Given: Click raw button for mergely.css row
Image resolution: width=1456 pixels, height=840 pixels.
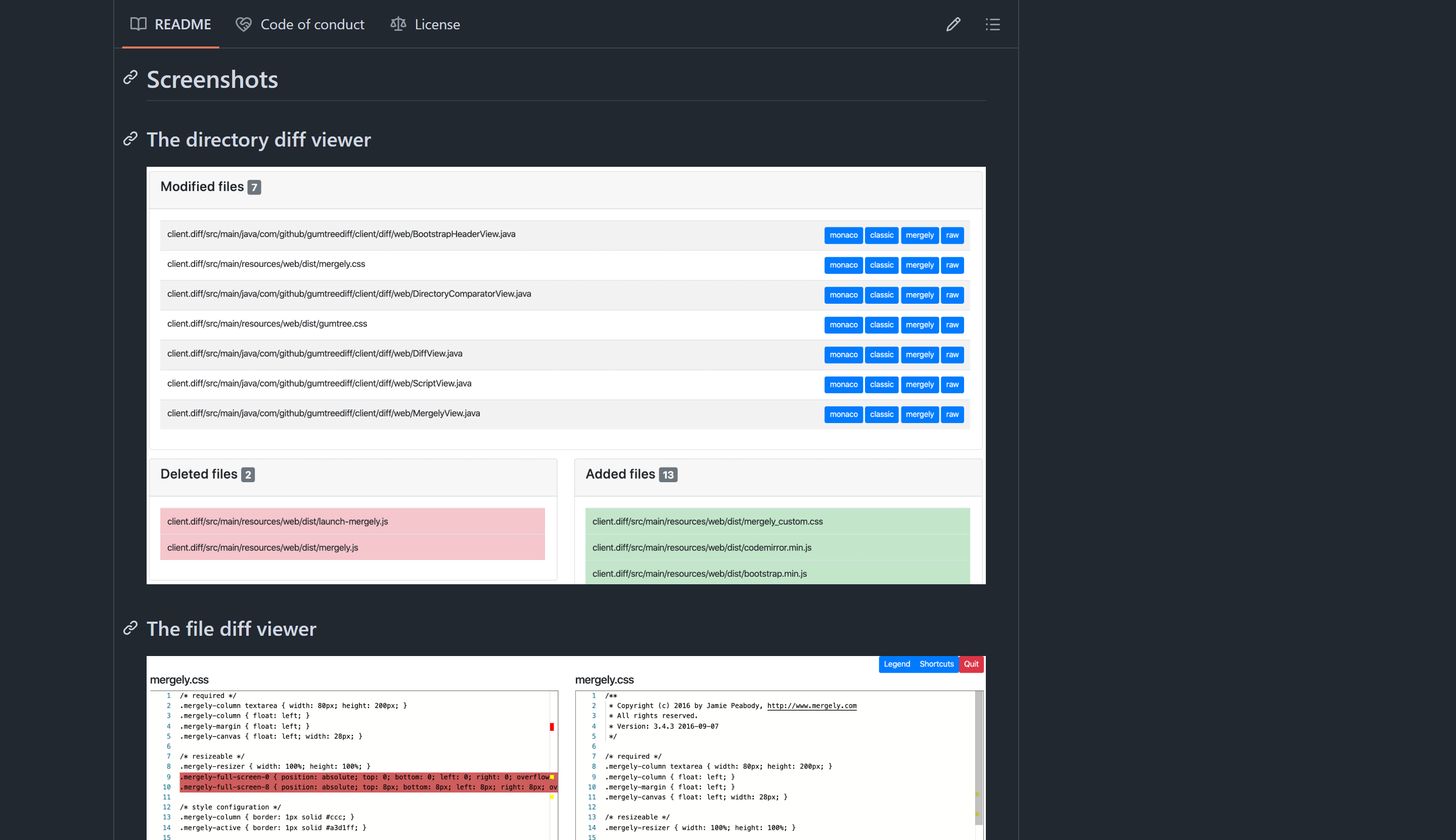Looking at the screenshot, I should point(952,265).
